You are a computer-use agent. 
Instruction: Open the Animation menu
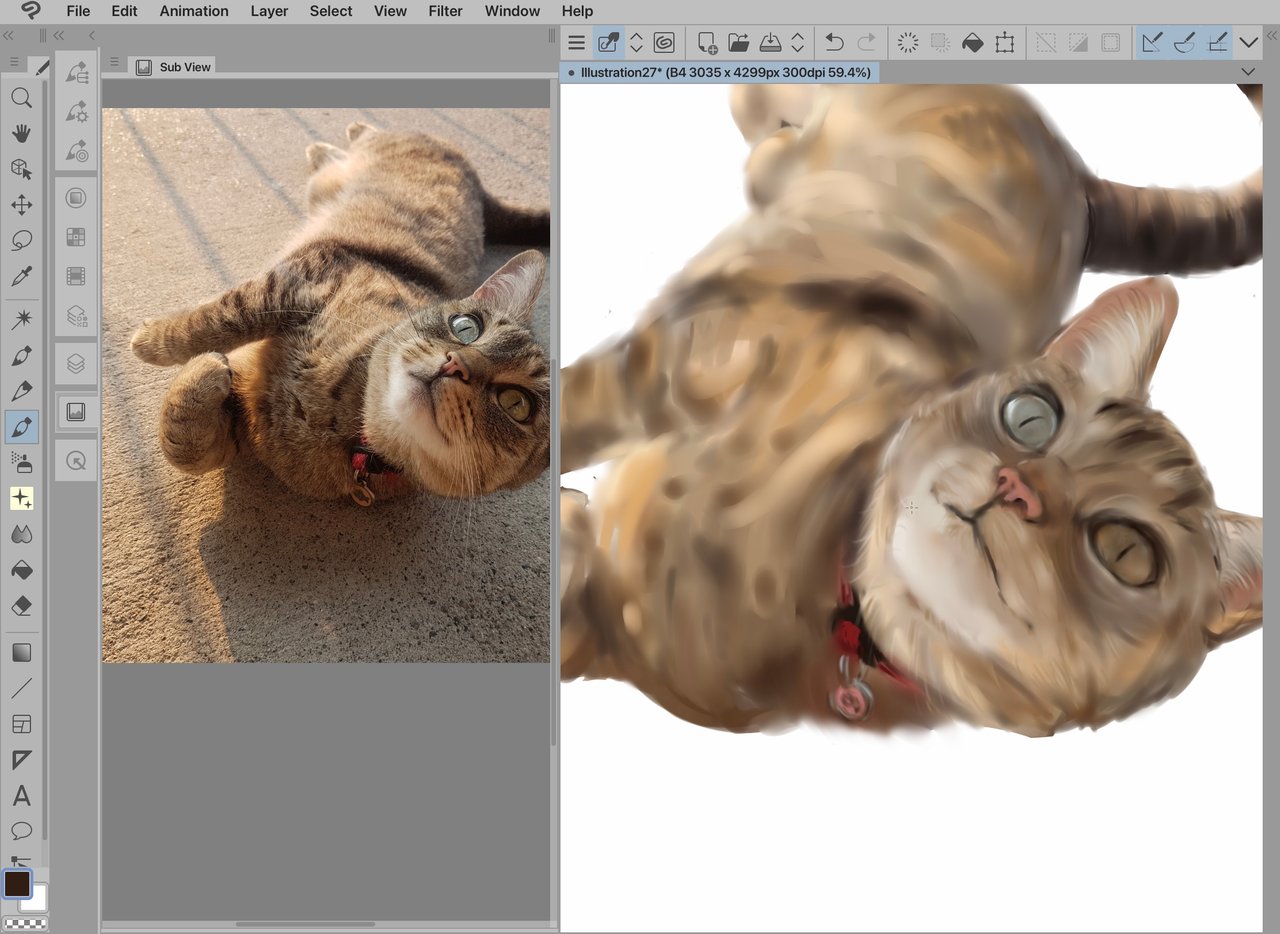(194, 11)
